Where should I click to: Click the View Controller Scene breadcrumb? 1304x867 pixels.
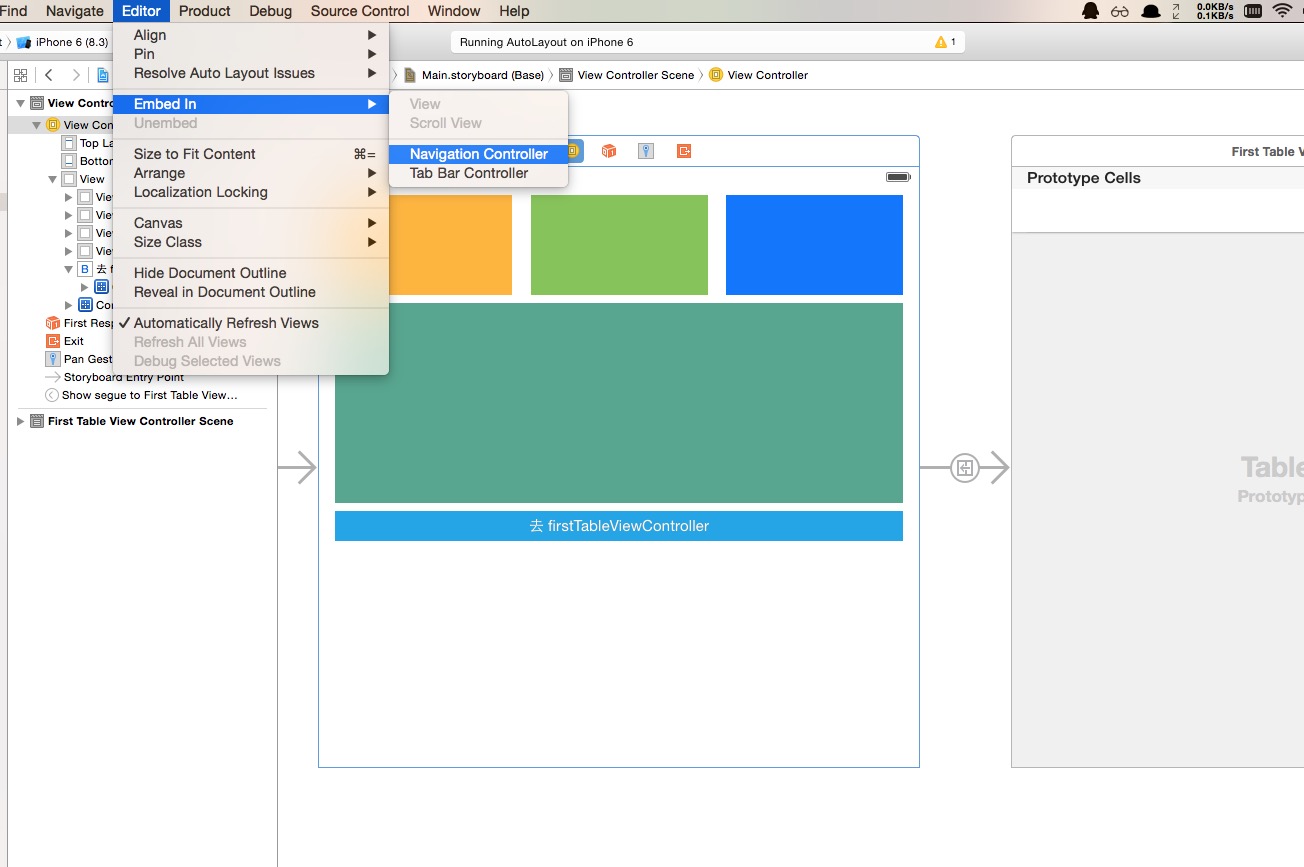[x=627, y=75]
